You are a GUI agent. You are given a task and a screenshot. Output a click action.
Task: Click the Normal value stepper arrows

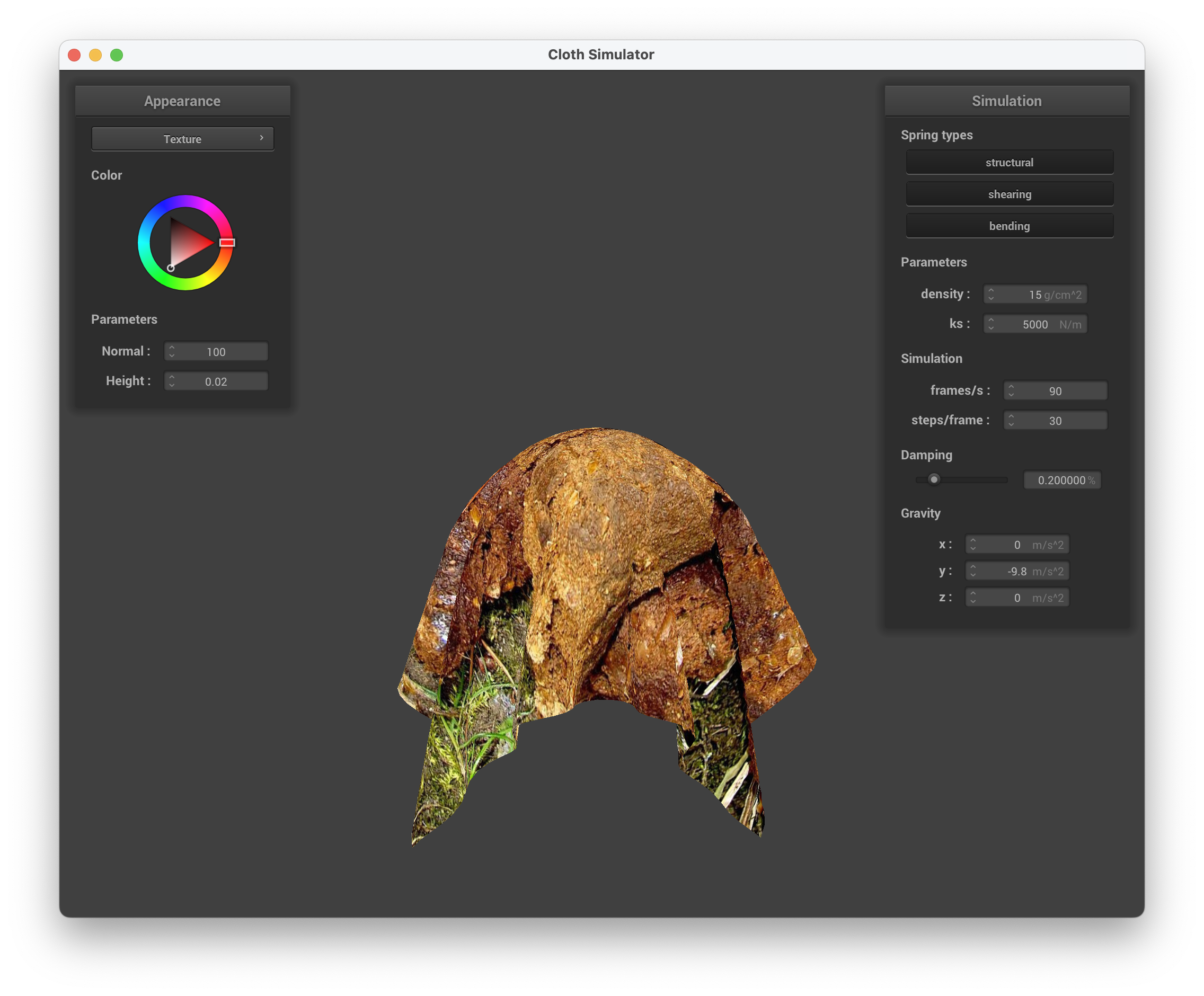172,351
